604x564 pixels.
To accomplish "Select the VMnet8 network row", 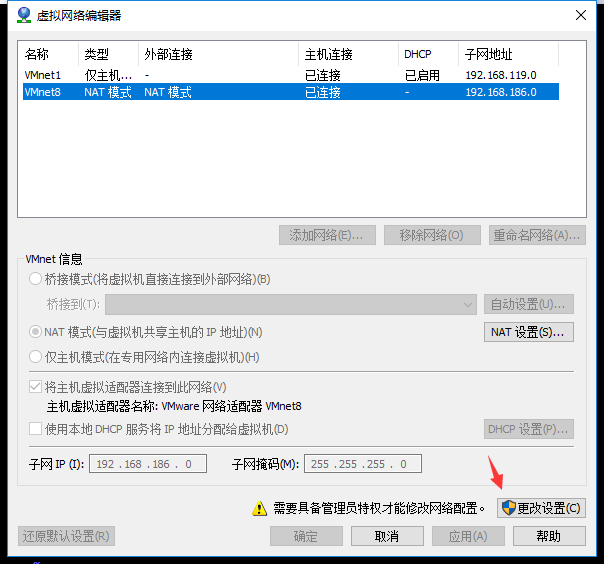I will (291, 92).
